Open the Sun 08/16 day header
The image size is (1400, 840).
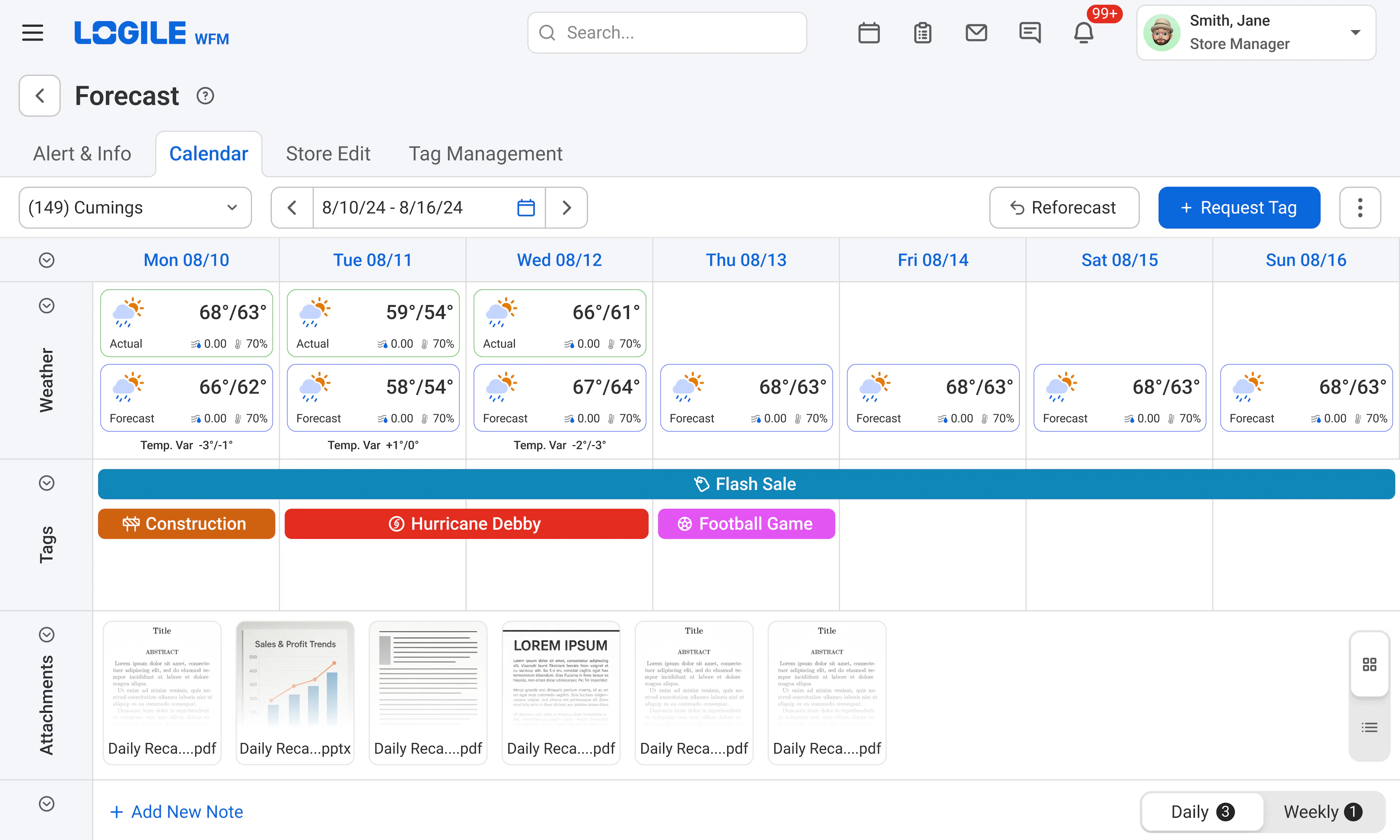1306,260
